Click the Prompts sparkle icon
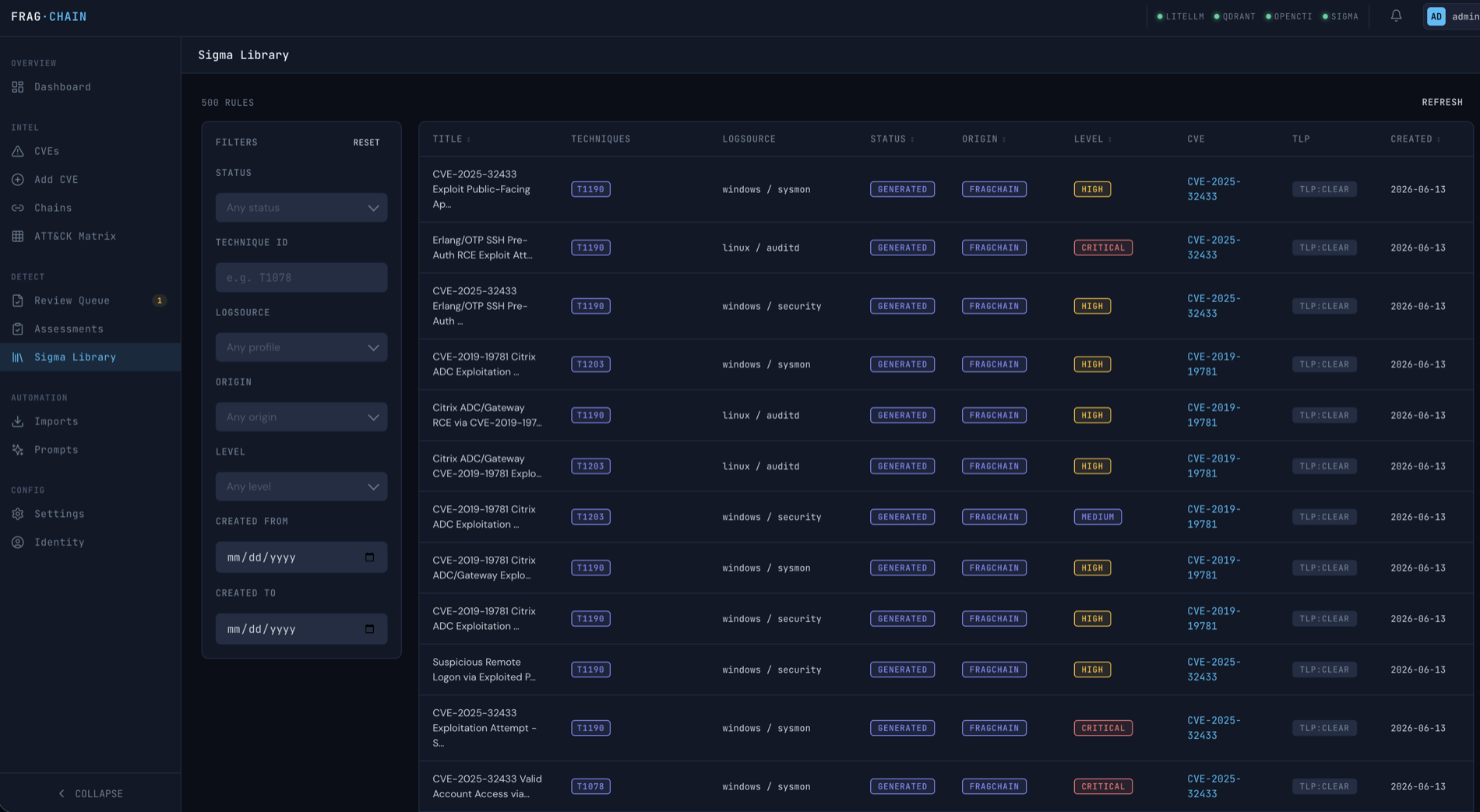1480x812 pixels. (18, 450)
